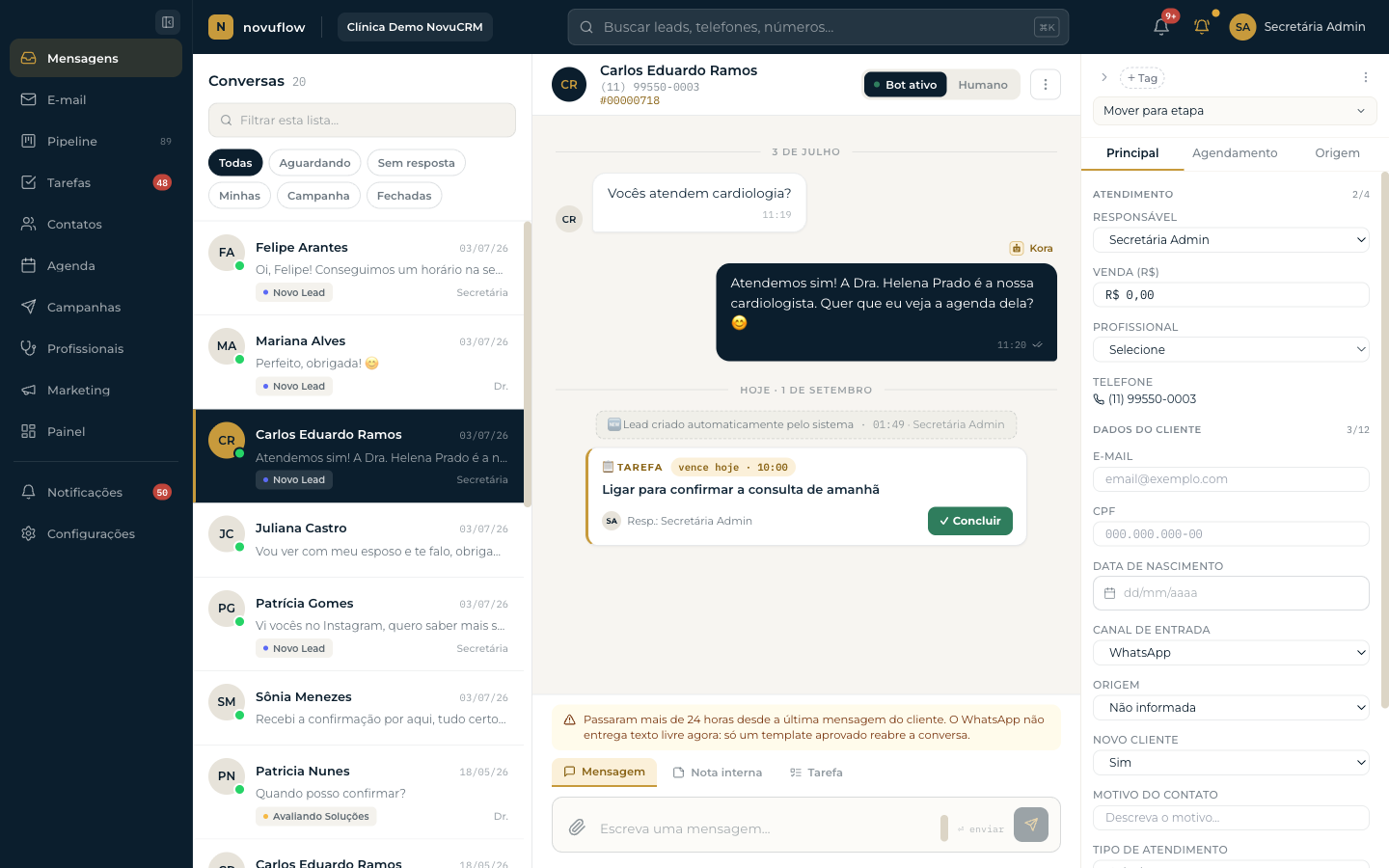
Task: Select the Tarefa composer tab
Action: tap(816, 773)
